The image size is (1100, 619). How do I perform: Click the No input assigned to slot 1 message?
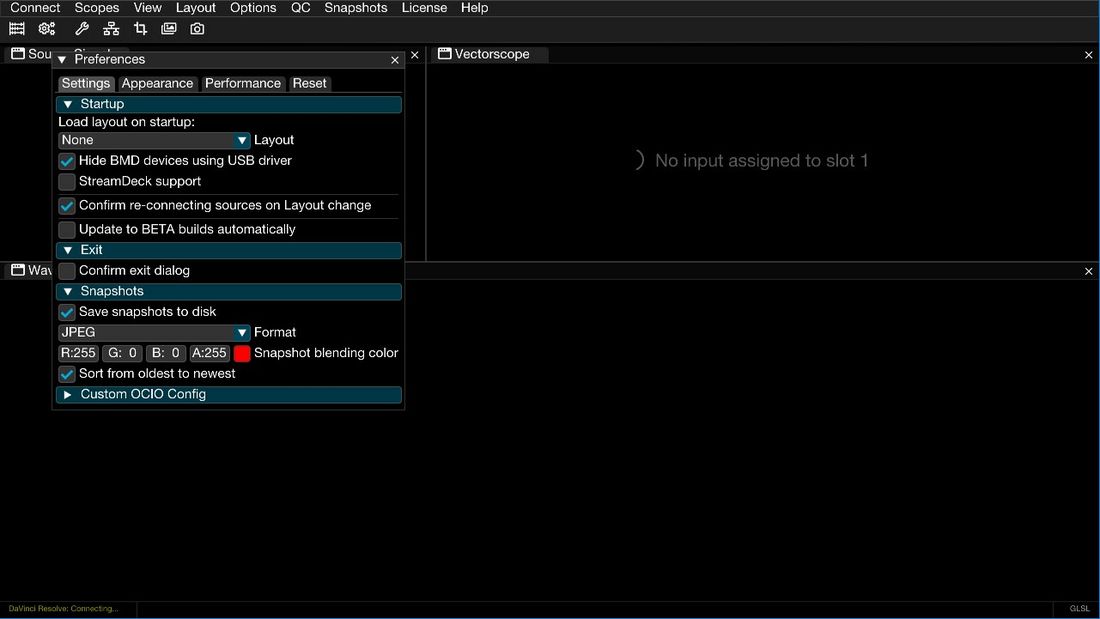click(761, 161)
